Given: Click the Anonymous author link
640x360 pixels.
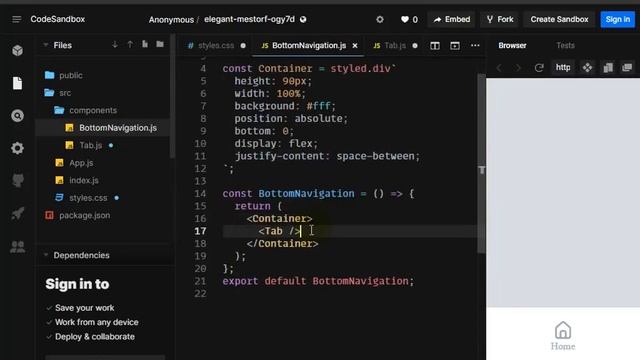Looking at the screenshot, I should tap(171, 20).
